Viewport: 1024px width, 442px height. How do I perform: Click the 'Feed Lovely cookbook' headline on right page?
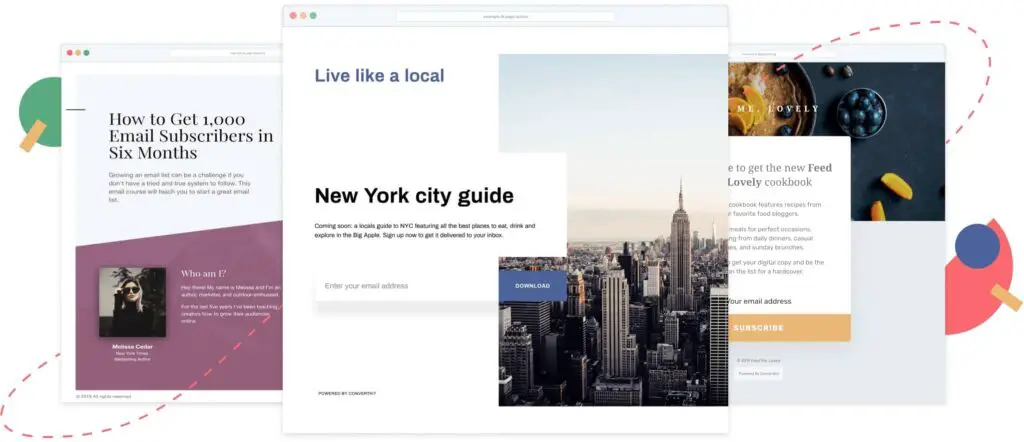[780, 175]
